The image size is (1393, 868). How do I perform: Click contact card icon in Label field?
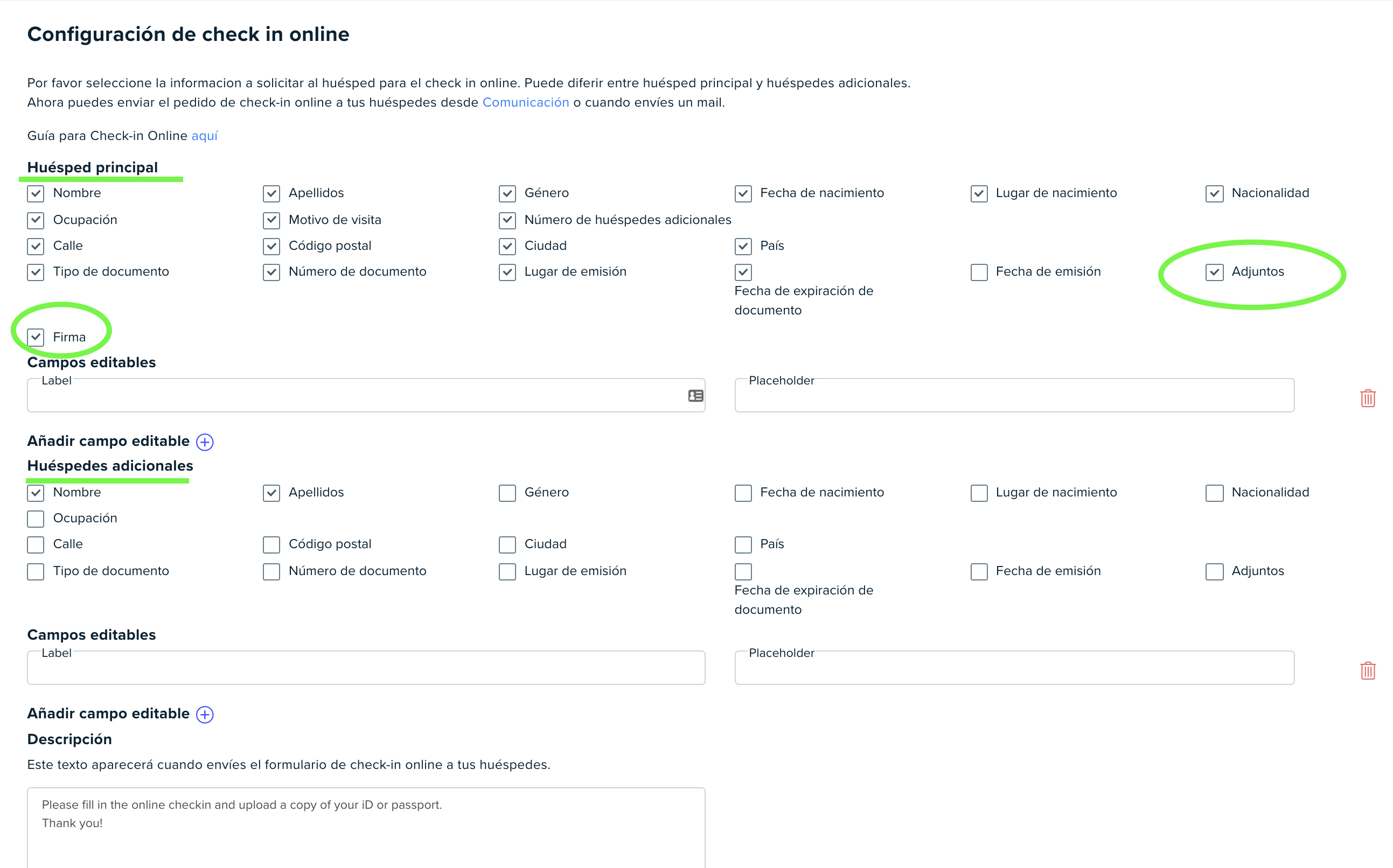695,396
